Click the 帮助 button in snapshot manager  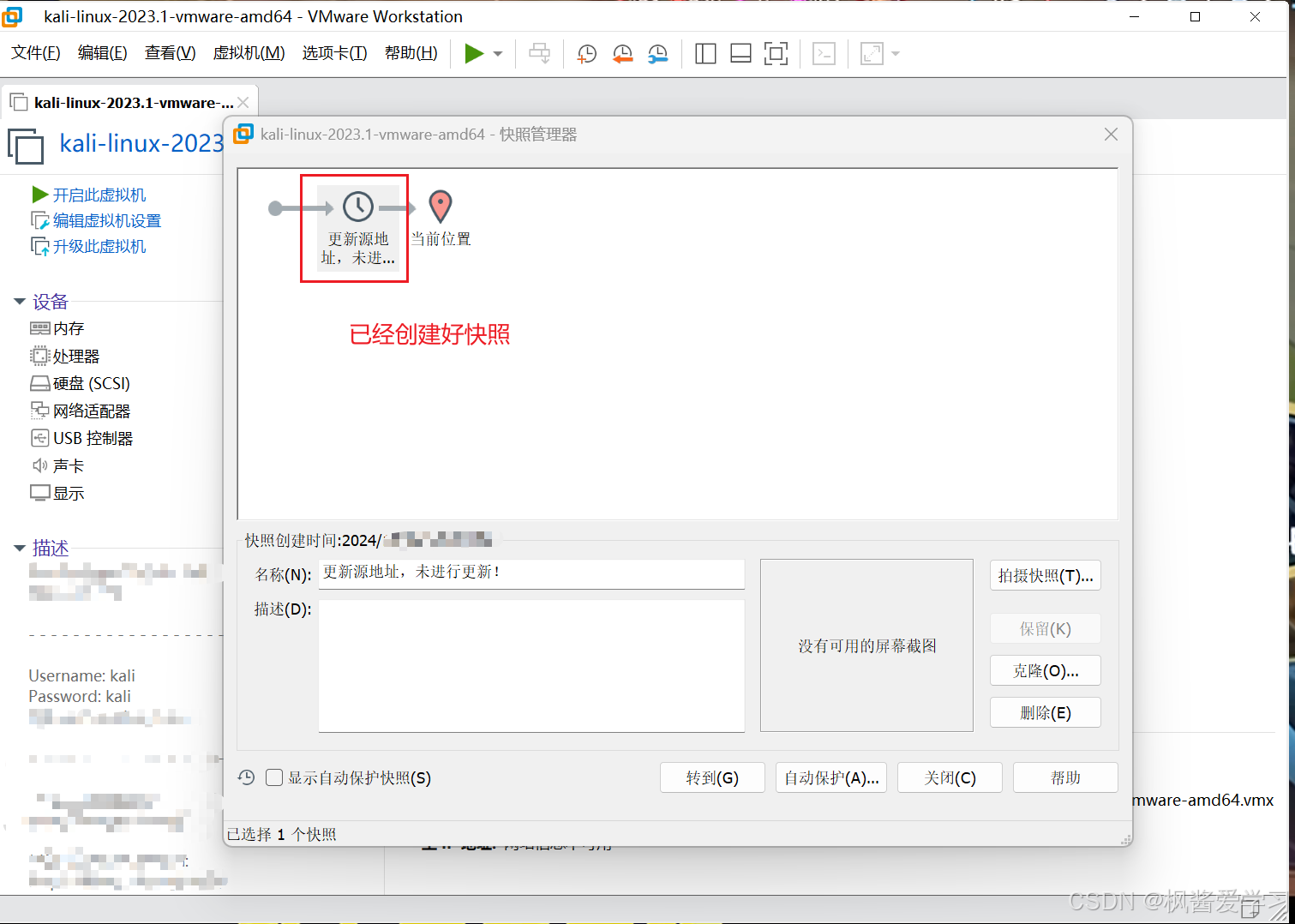(1065, 777)
